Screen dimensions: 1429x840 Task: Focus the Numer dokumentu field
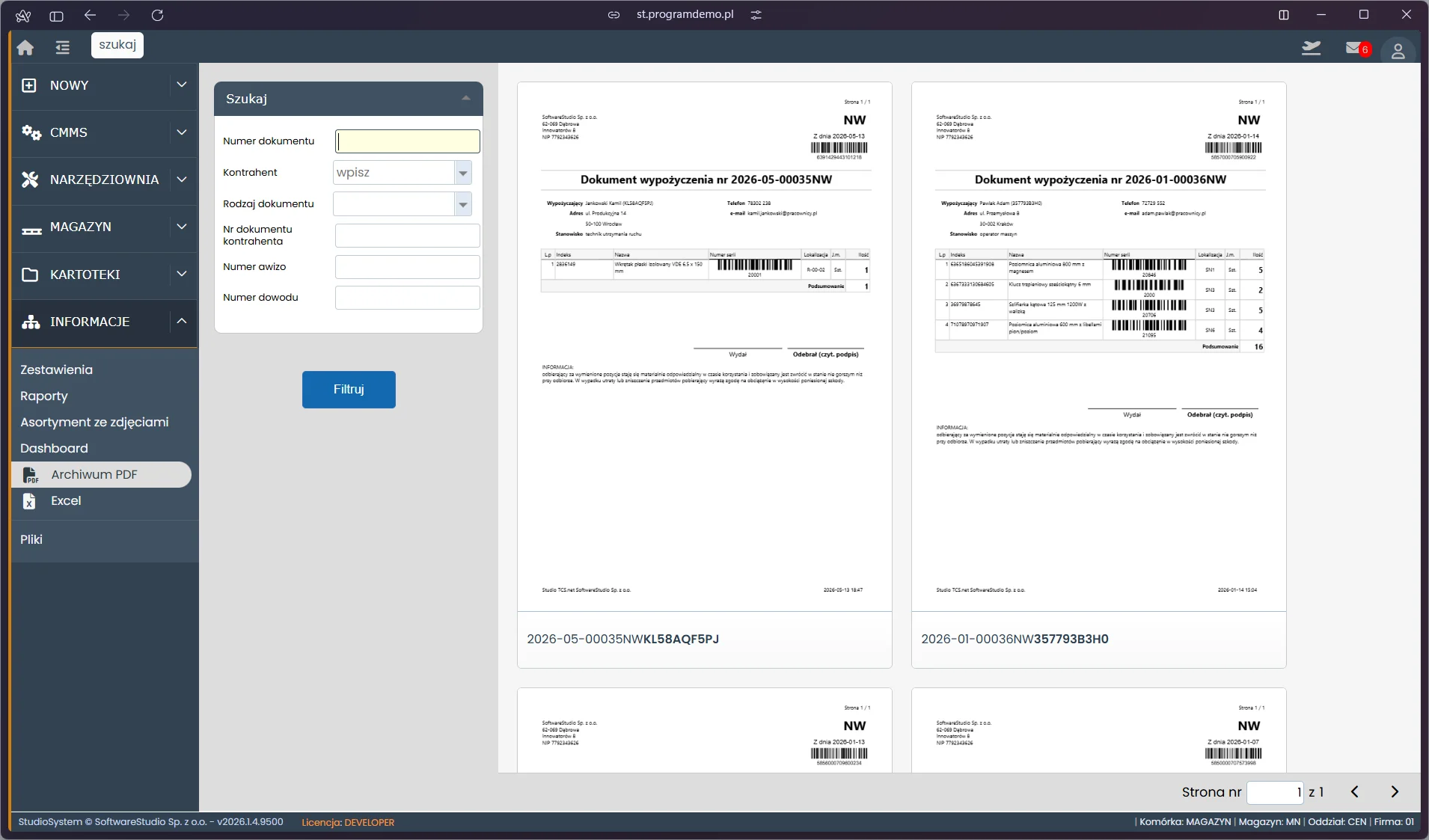408,141
